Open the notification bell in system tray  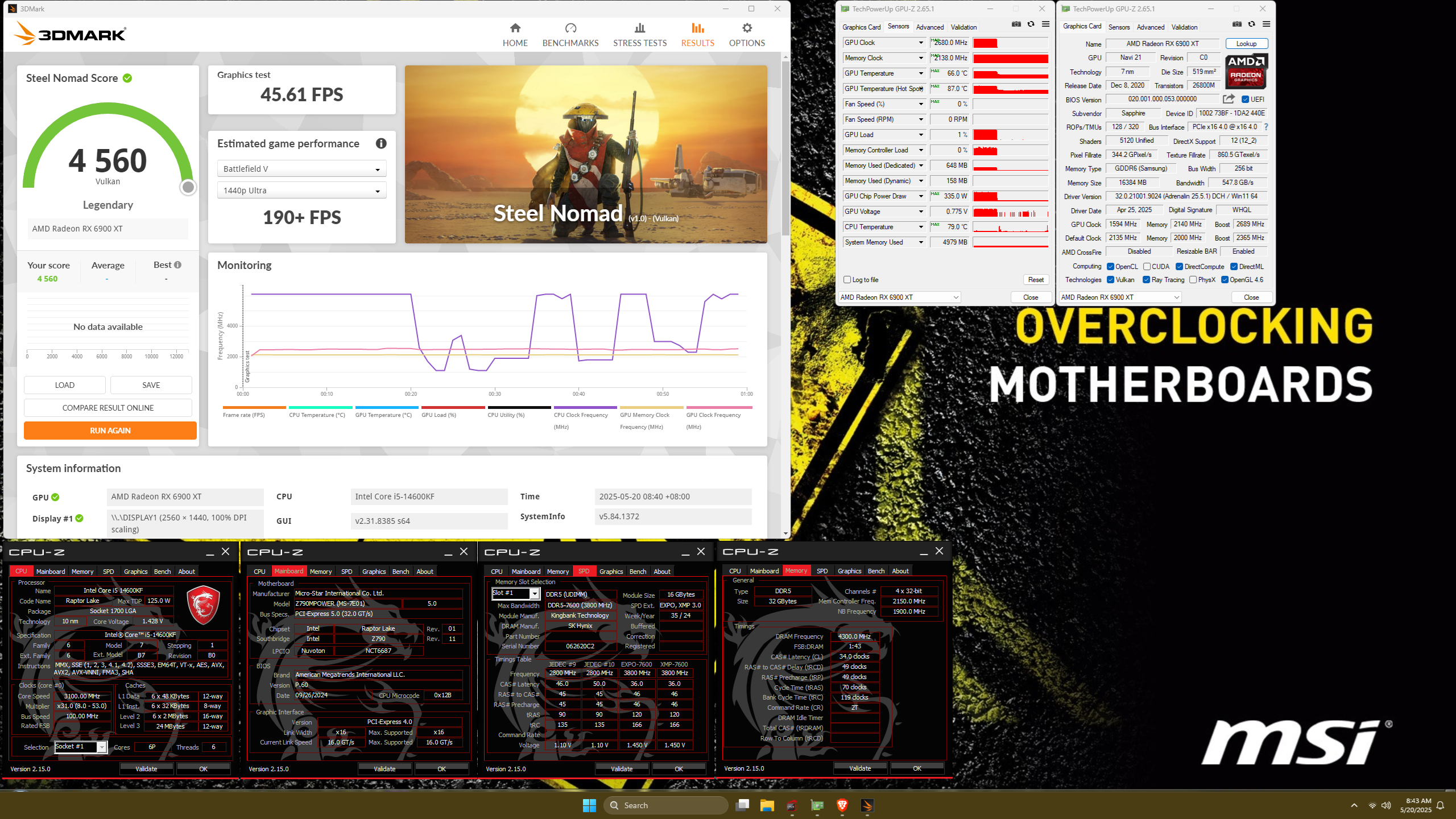coord(1440,805)
